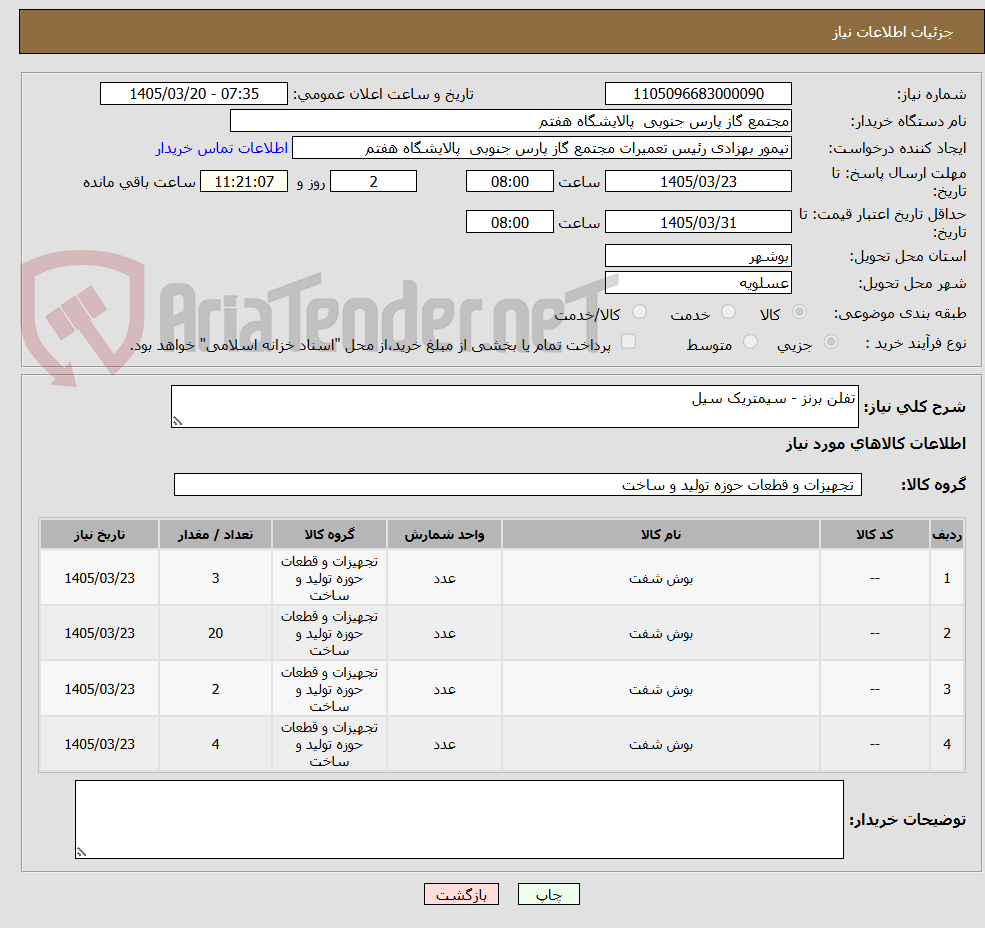Select the کالا radio button
985x928 pixels.
(799, 312)
